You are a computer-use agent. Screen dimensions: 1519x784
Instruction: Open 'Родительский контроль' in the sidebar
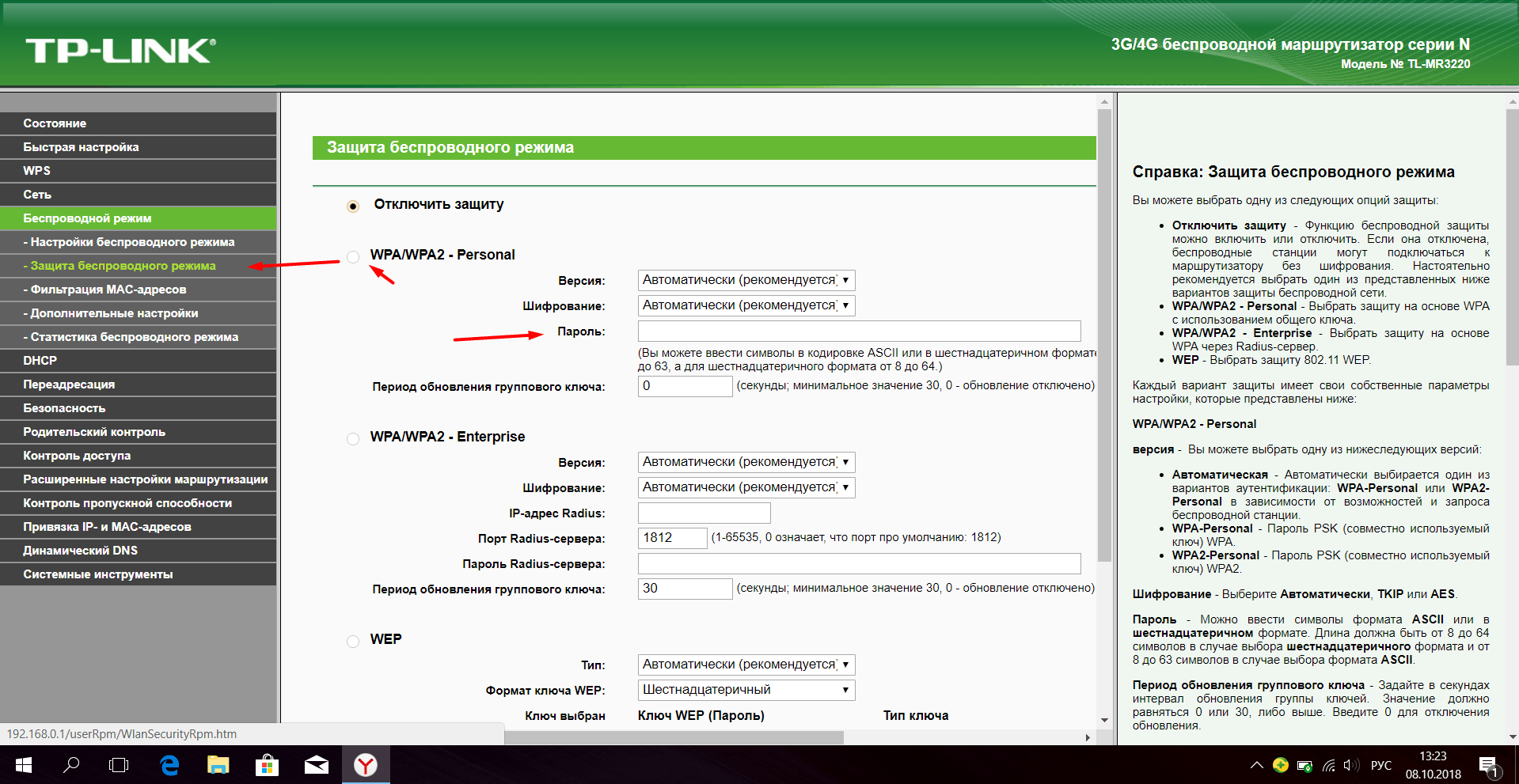[x=139, y=432]
